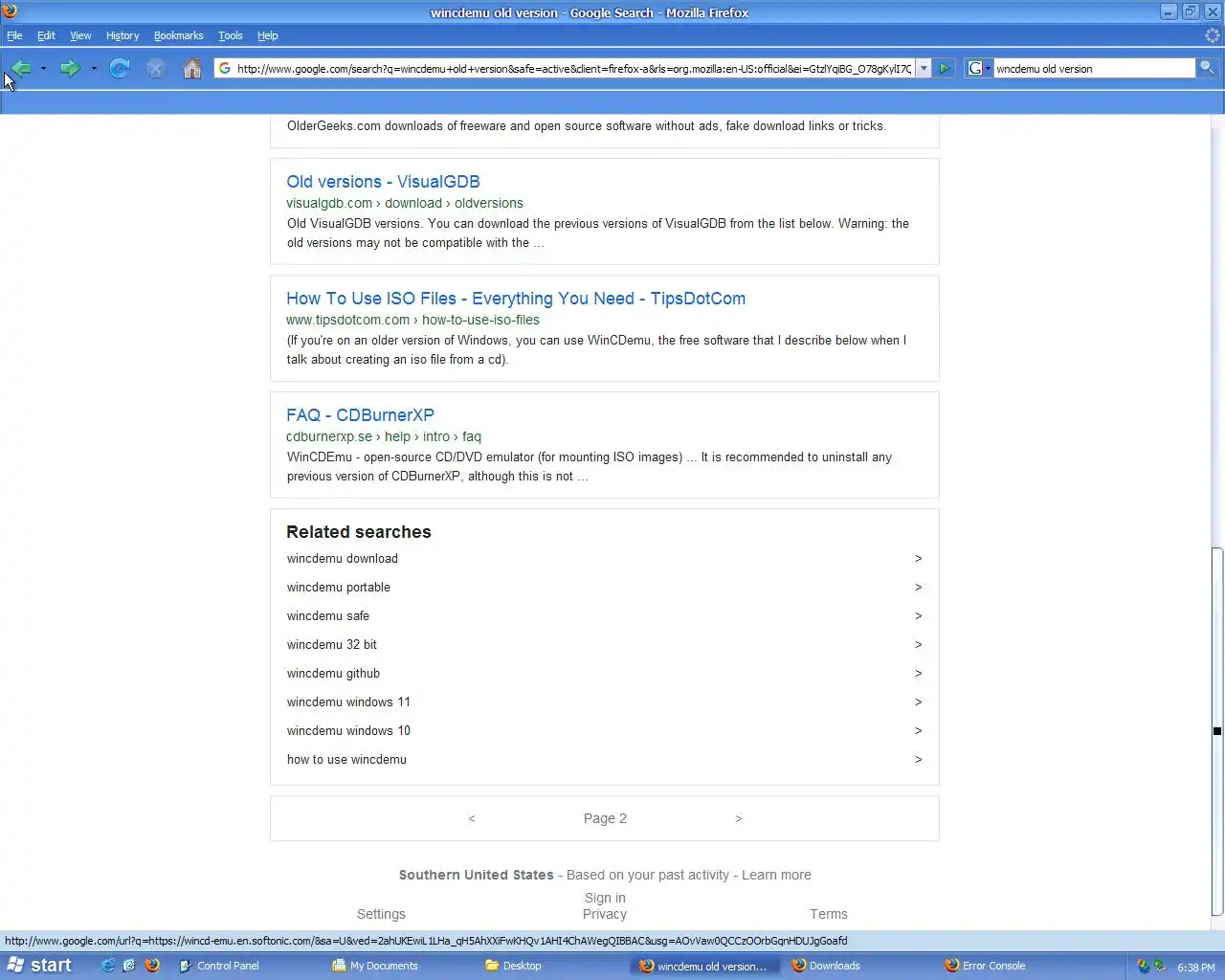Click the Firefox throbber activity icon

coord(1213,35)
